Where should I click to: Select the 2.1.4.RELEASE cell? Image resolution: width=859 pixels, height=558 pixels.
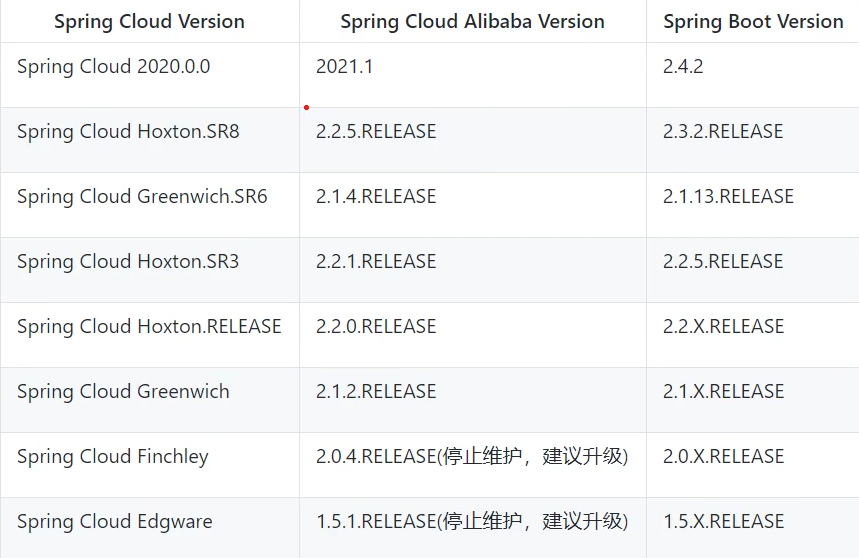pyautogui.click(x=473, y=205)
